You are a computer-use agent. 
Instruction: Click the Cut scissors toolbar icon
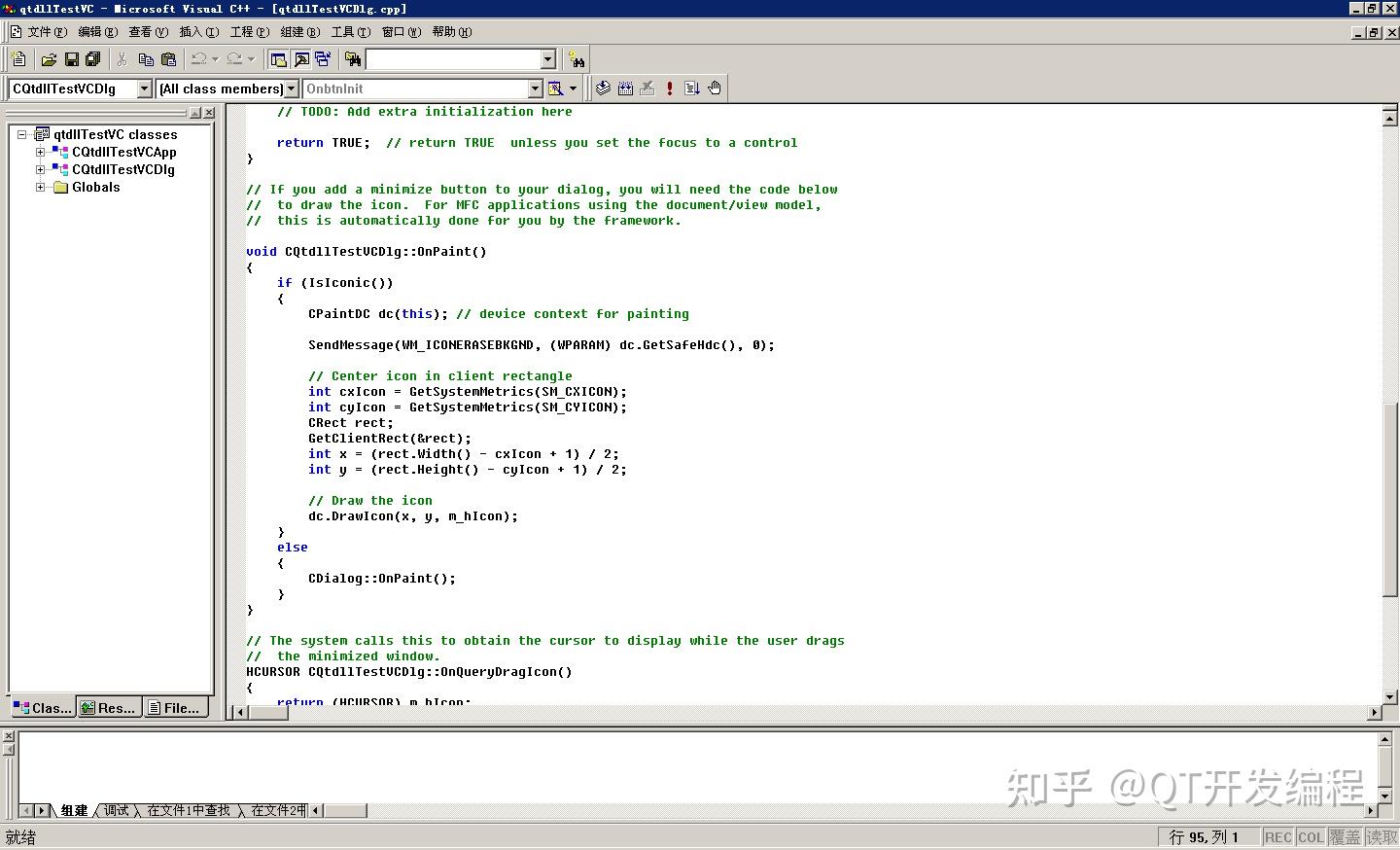[x=122, y=58]
